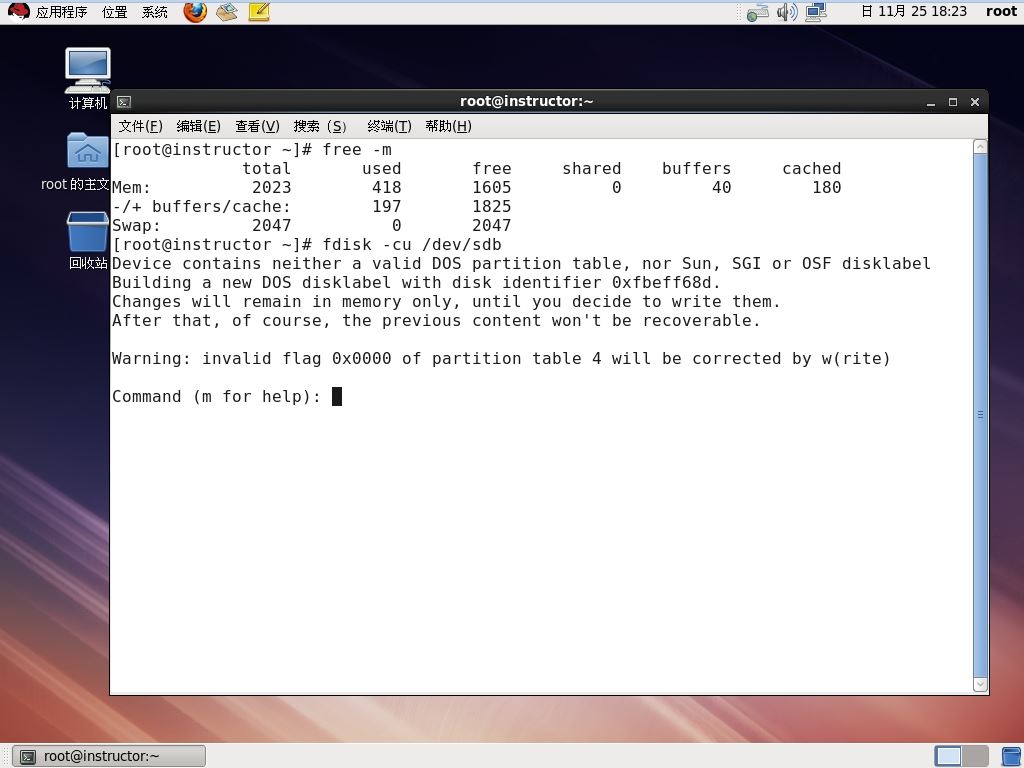Image resolution: width=1024 pixels, height=768 pixels.
Task: Click the network connection tray icon
Action: tap(816, 12)
